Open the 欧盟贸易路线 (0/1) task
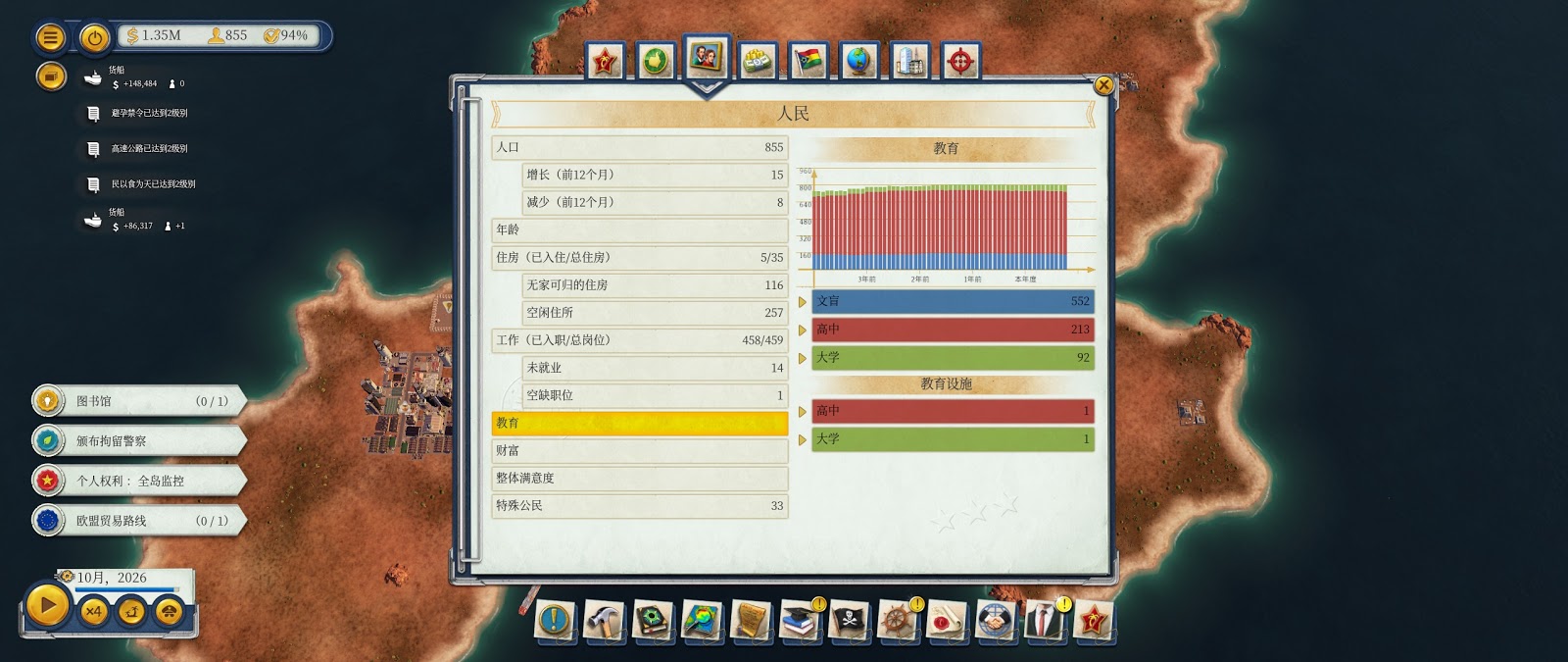 tap(138, 521)
